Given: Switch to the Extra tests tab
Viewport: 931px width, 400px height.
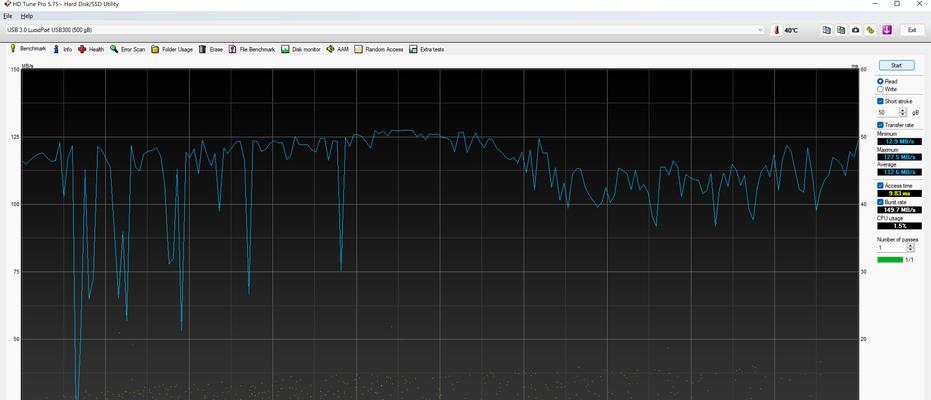Looking at the screenshot, I should (x=426, y=49).
